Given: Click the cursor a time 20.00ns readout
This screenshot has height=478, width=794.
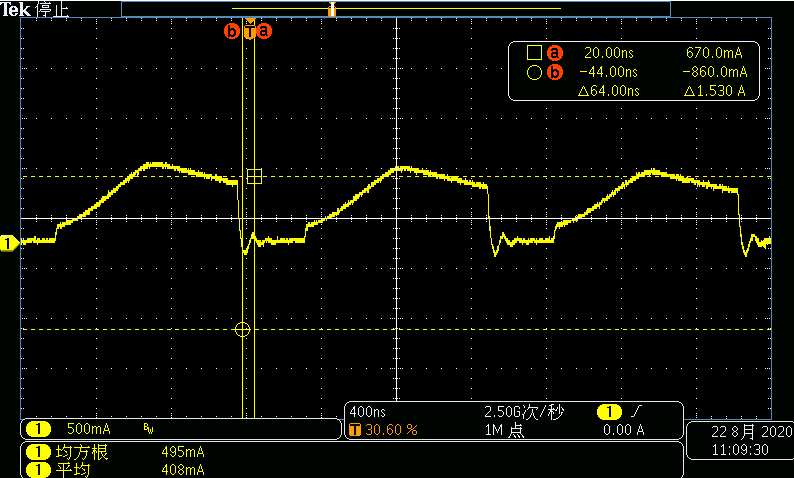Looking at the screenshot, I should (x=609, y=53).
